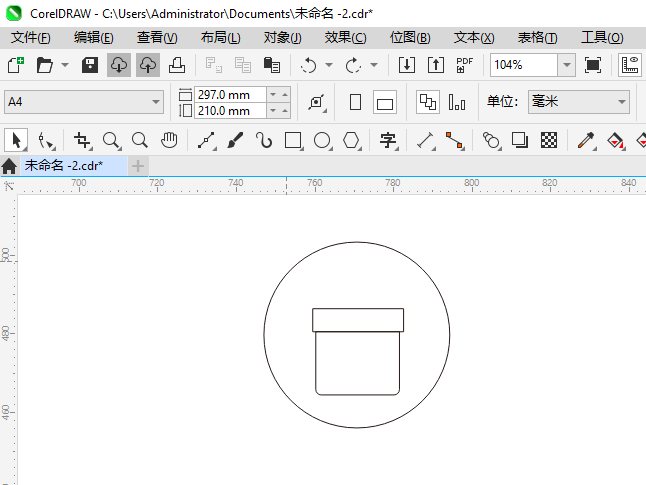The height and width of the screenshot is (485, 646).
Task: Select the Drop Shadow tool
Action: 520,141
